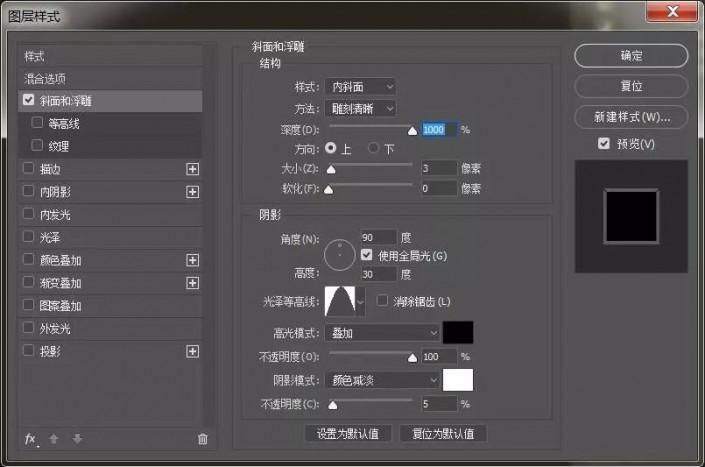Viewport: 705px width, 467px height.
Task: Open the 方法 雕刻清晰 dropdown
Action: [x=360, y=109]
